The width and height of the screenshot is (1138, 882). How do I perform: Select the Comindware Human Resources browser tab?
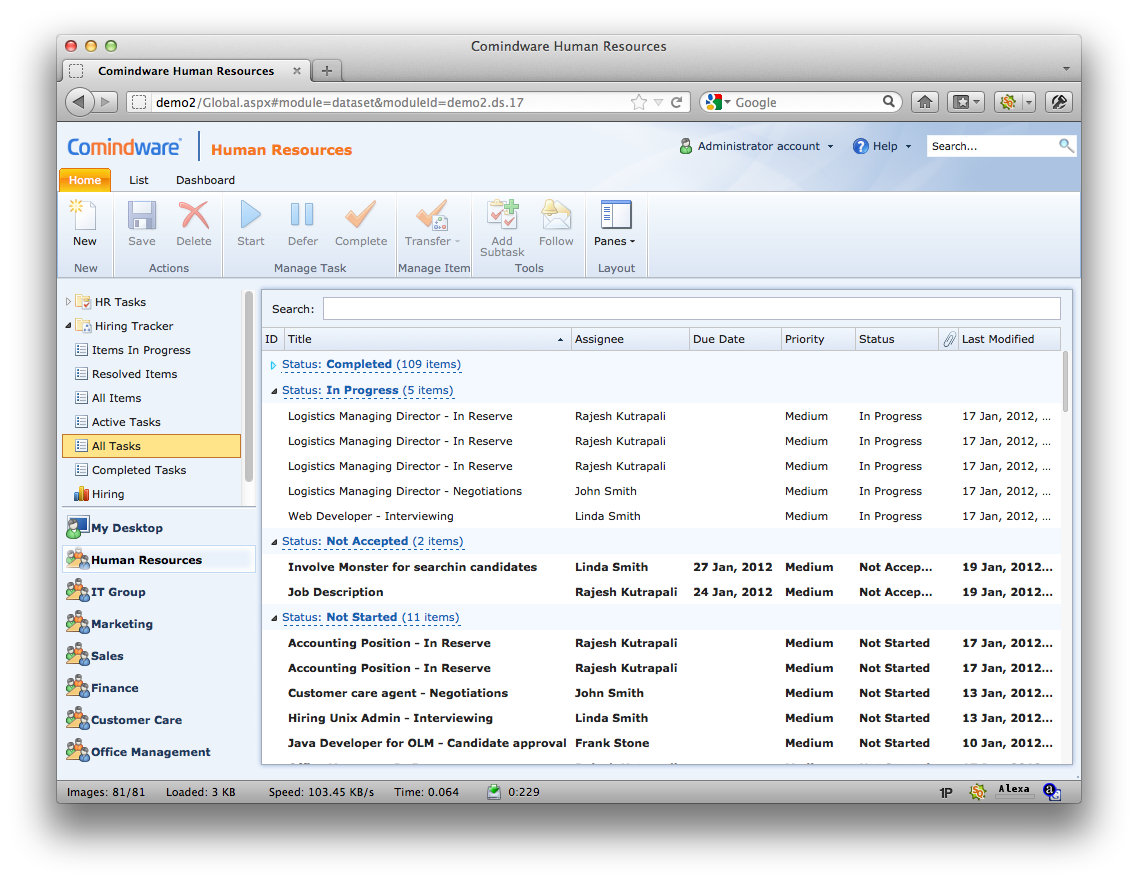tap(186, 70)
